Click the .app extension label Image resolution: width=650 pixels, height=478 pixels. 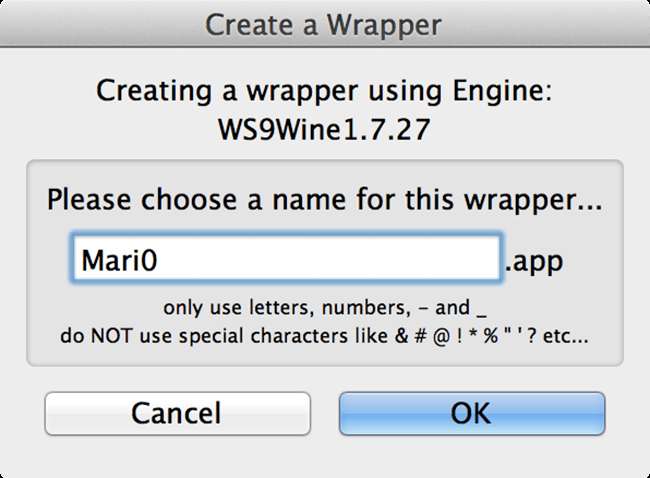coord(534,262)
